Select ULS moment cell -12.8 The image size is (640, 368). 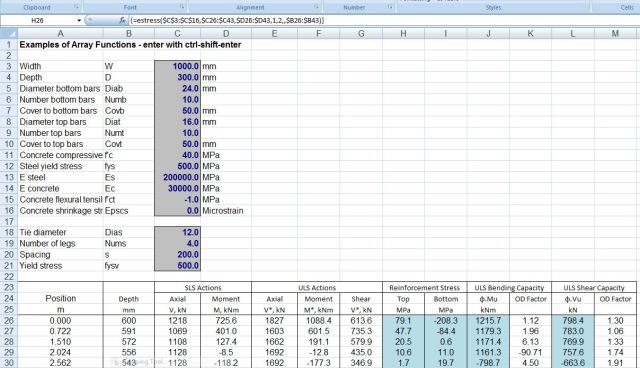[318, 352]
